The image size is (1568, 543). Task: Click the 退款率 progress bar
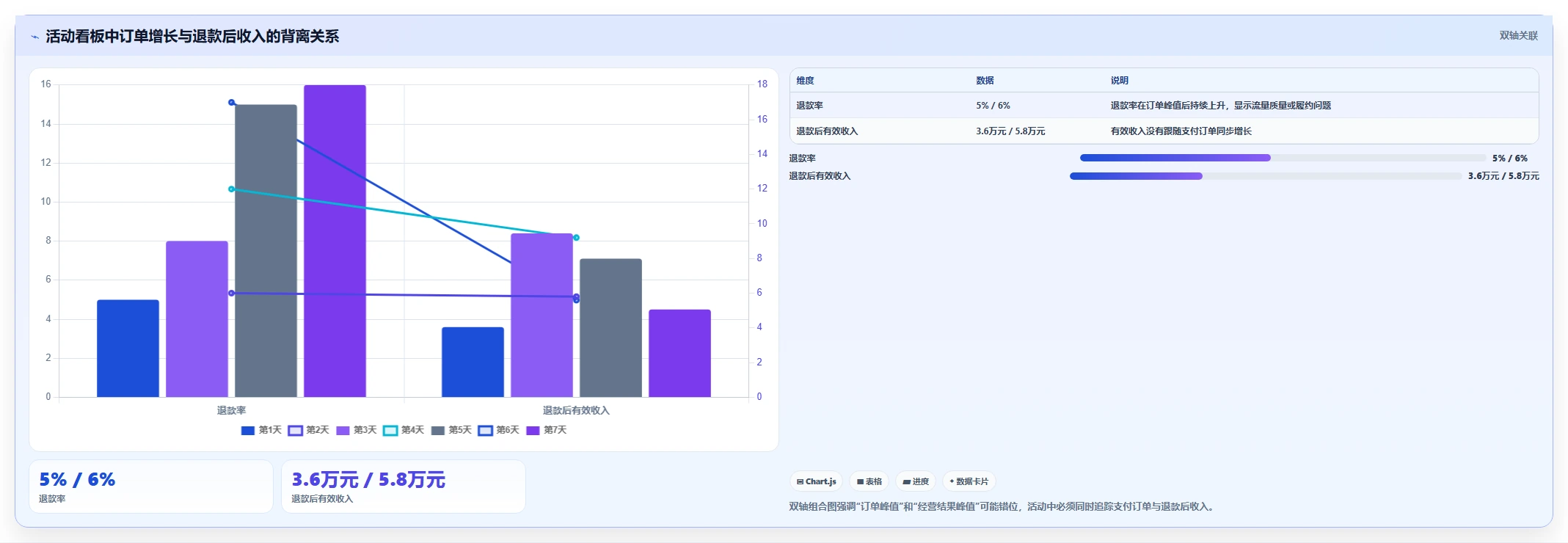[1283, 158]
